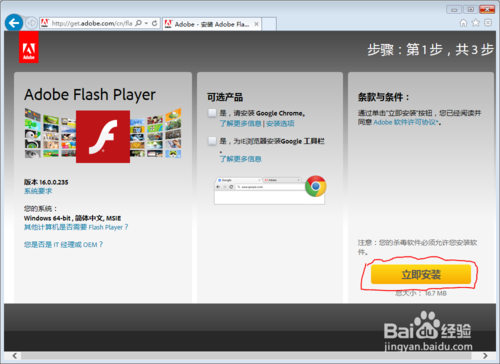500x364 pixels.
Task: Open the 安装选项 link
Action: (280, 123)
